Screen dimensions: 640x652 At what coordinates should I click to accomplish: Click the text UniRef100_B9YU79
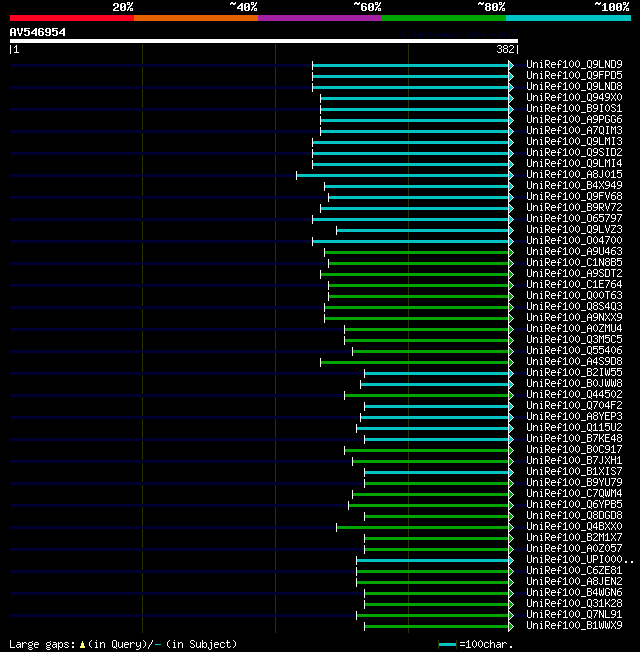click(x=574, y=482)
